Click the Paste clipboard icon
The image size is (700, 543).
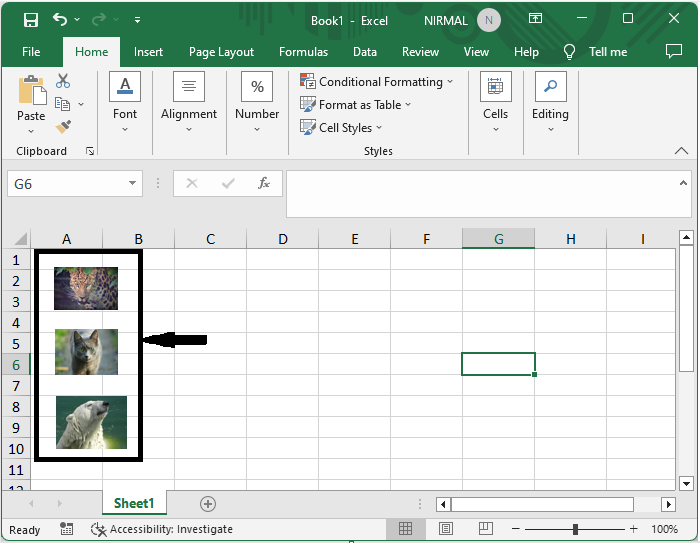coord(32,90)
